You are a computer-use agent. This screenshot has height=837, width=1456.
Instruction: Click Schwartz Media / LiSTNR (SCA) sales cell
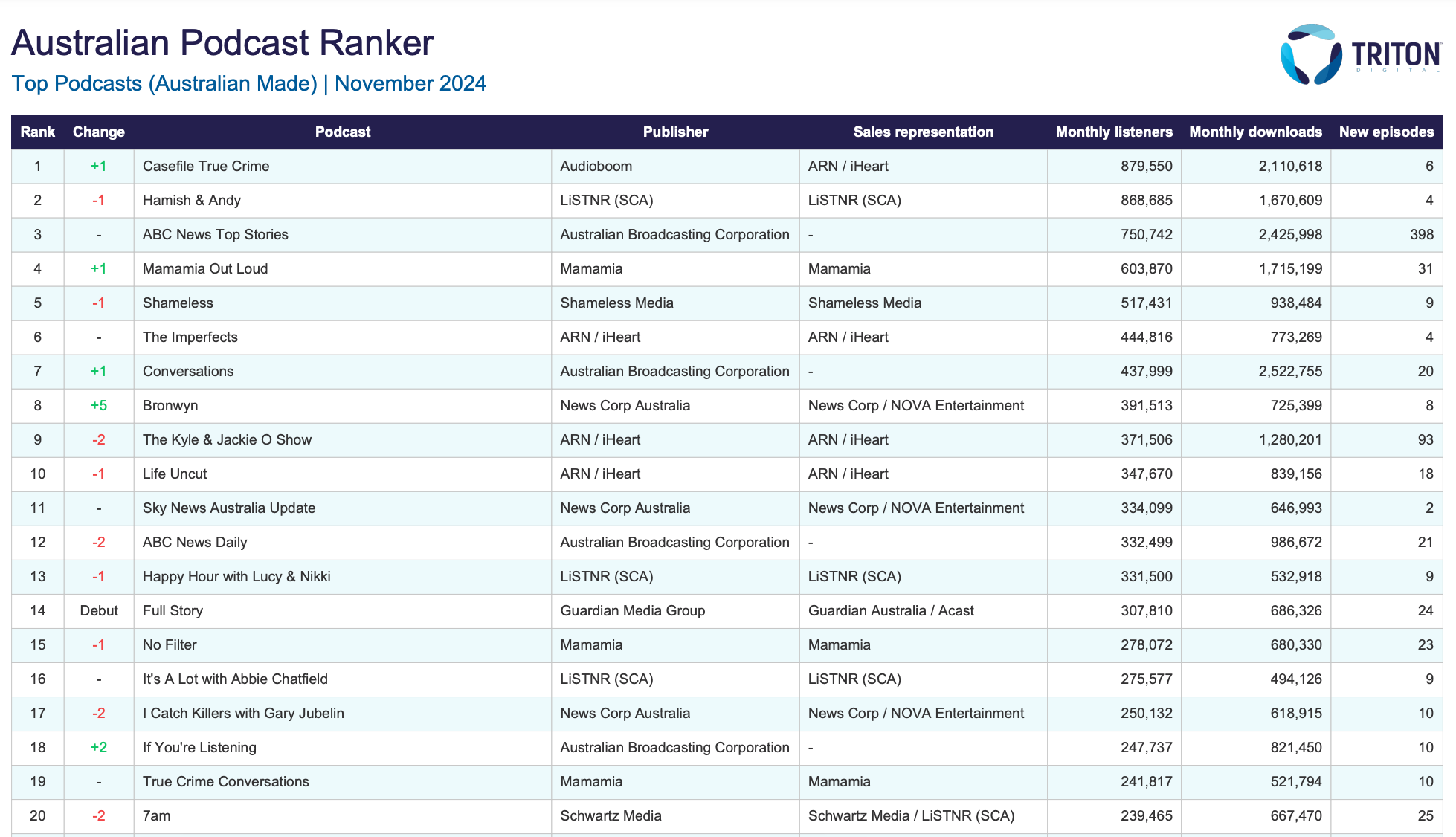point(924,815)
